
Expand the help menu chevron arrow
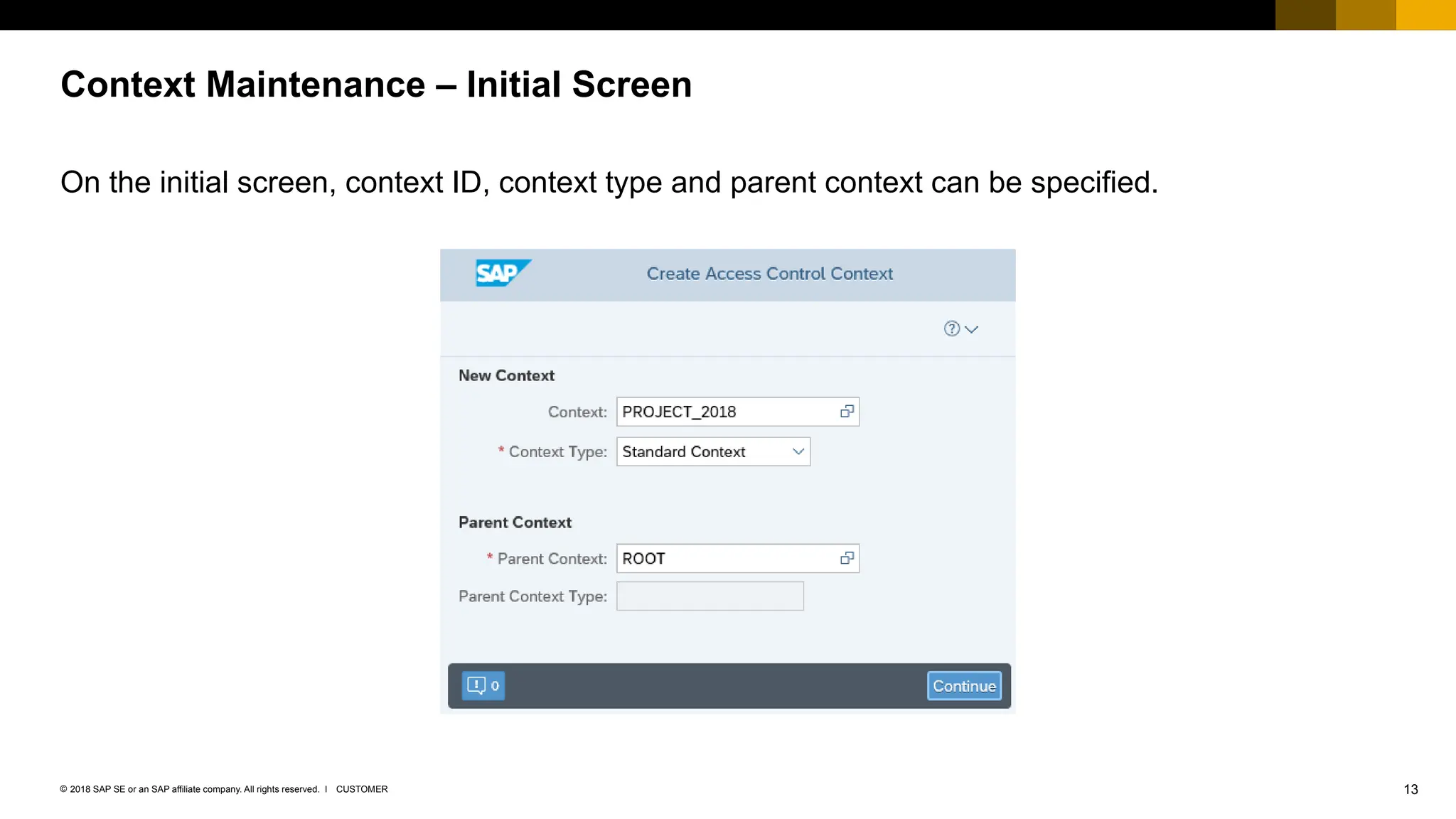click(x=971, y=329)
